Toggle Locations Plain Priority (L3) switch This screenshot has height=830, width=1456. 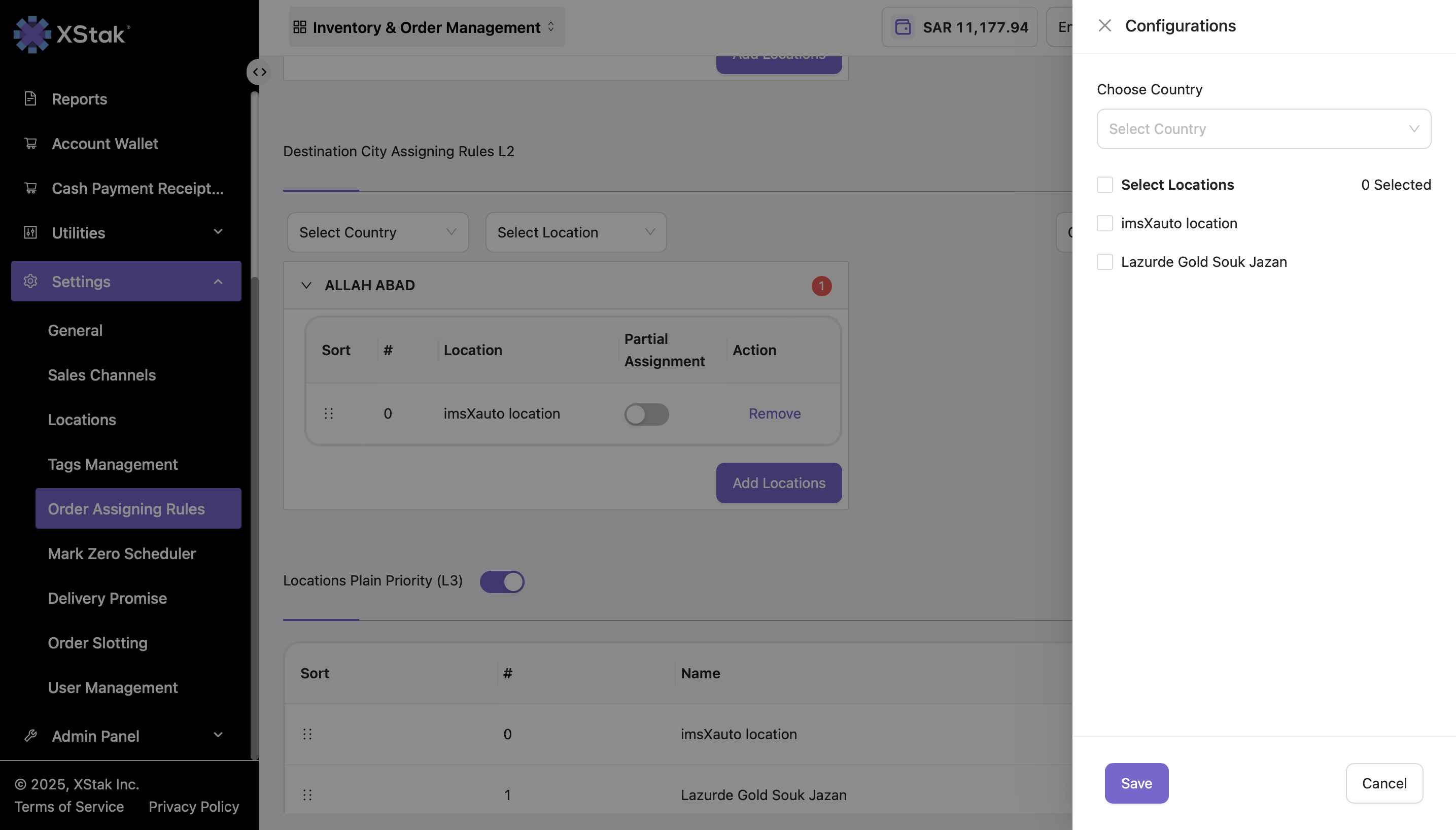pos(501,581)
